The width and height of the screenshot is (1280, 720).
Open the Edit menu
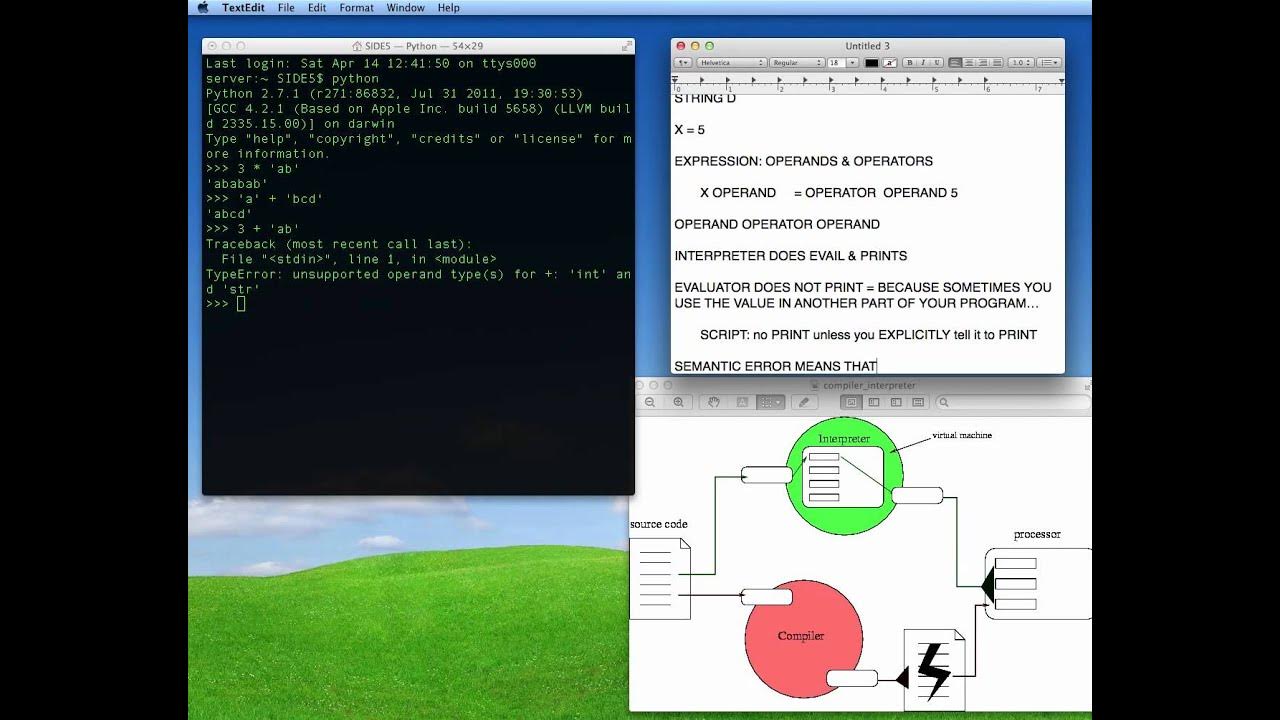point(317,7)
